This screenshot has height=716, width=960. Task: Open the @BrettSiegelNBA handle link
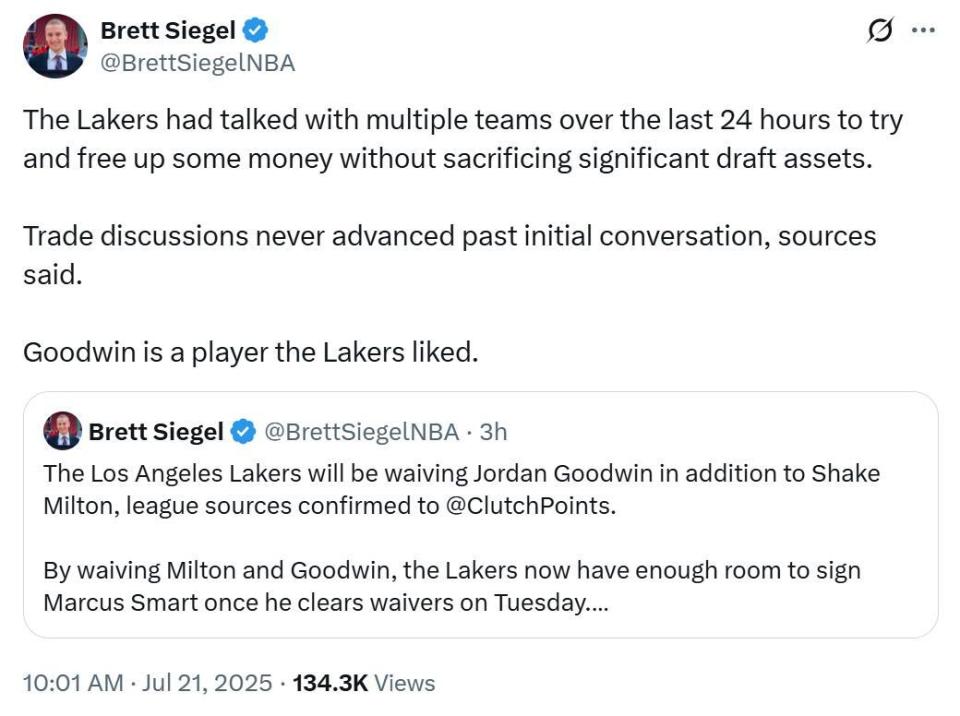click(x=198, y=63)
